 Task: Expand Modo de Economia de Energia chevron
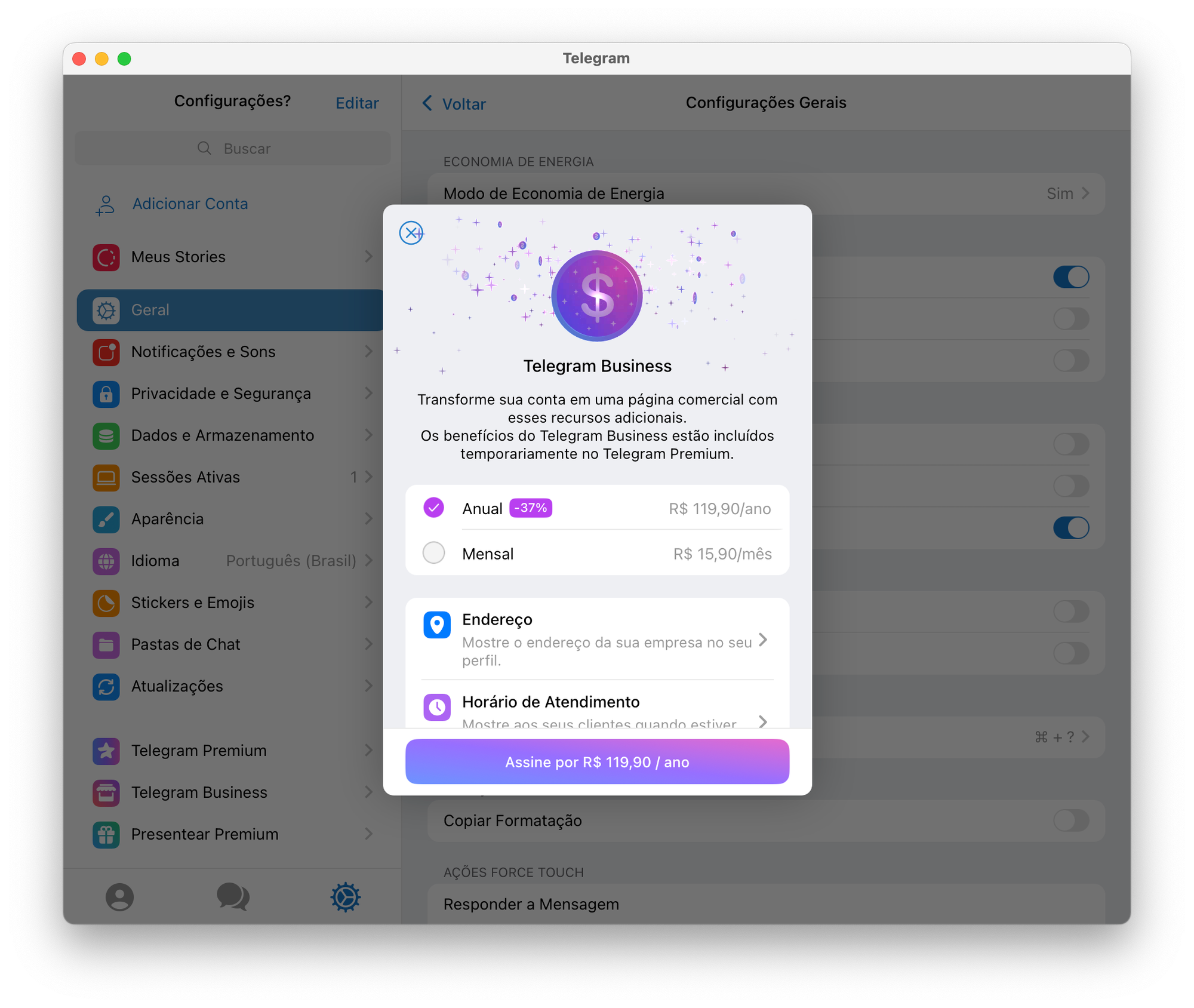(x=1086, y=193)
